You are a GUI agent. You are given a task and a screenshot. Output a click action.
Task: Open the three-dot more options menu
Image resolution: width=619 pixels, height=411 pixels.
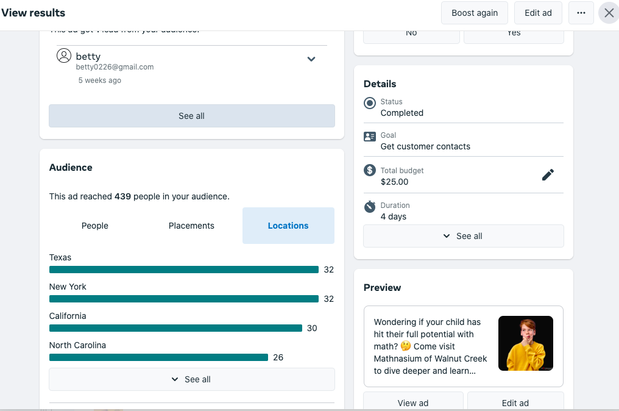(581, 13)
